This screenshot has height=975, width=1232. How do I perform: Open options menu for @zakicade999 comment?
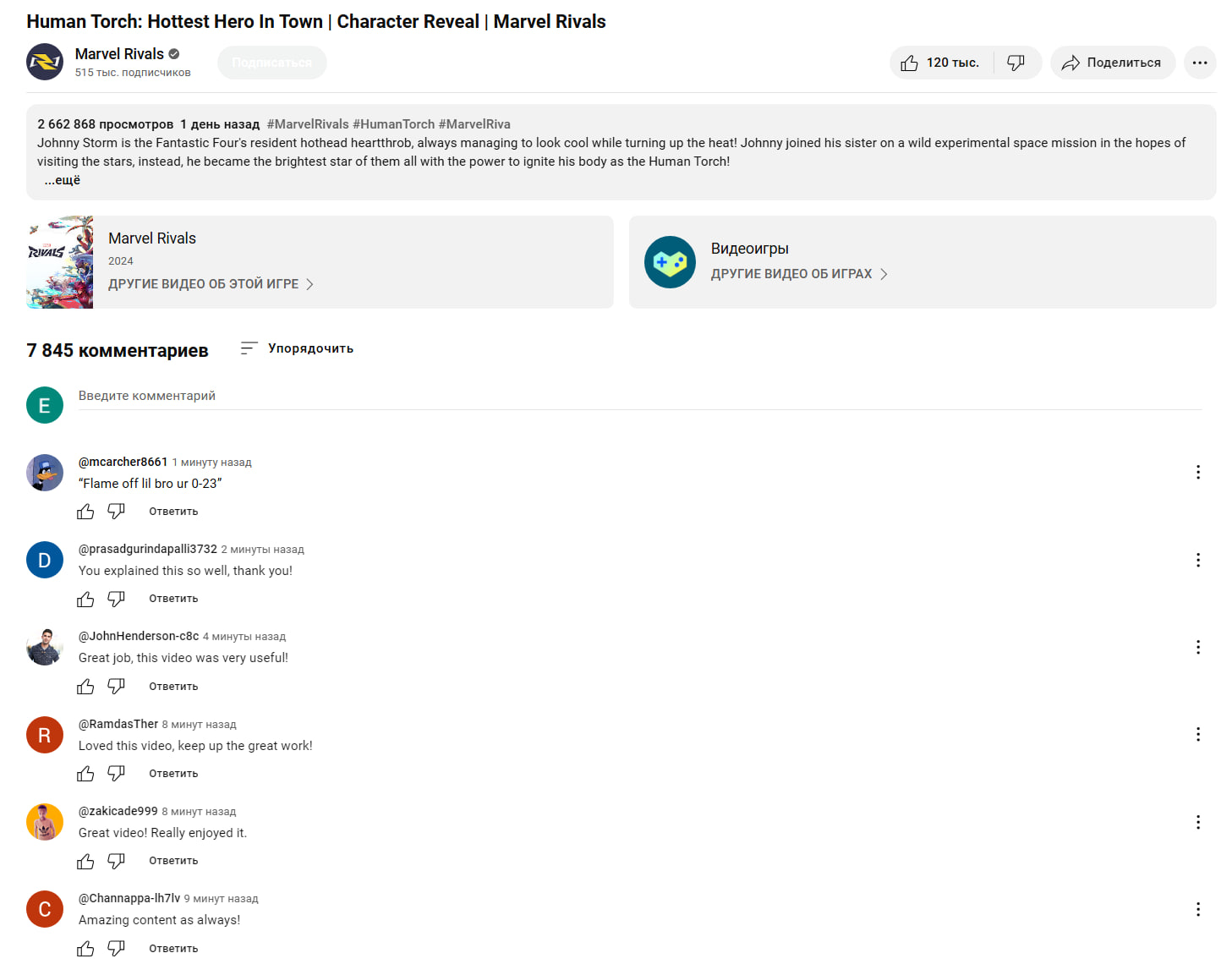point(1198,822)
